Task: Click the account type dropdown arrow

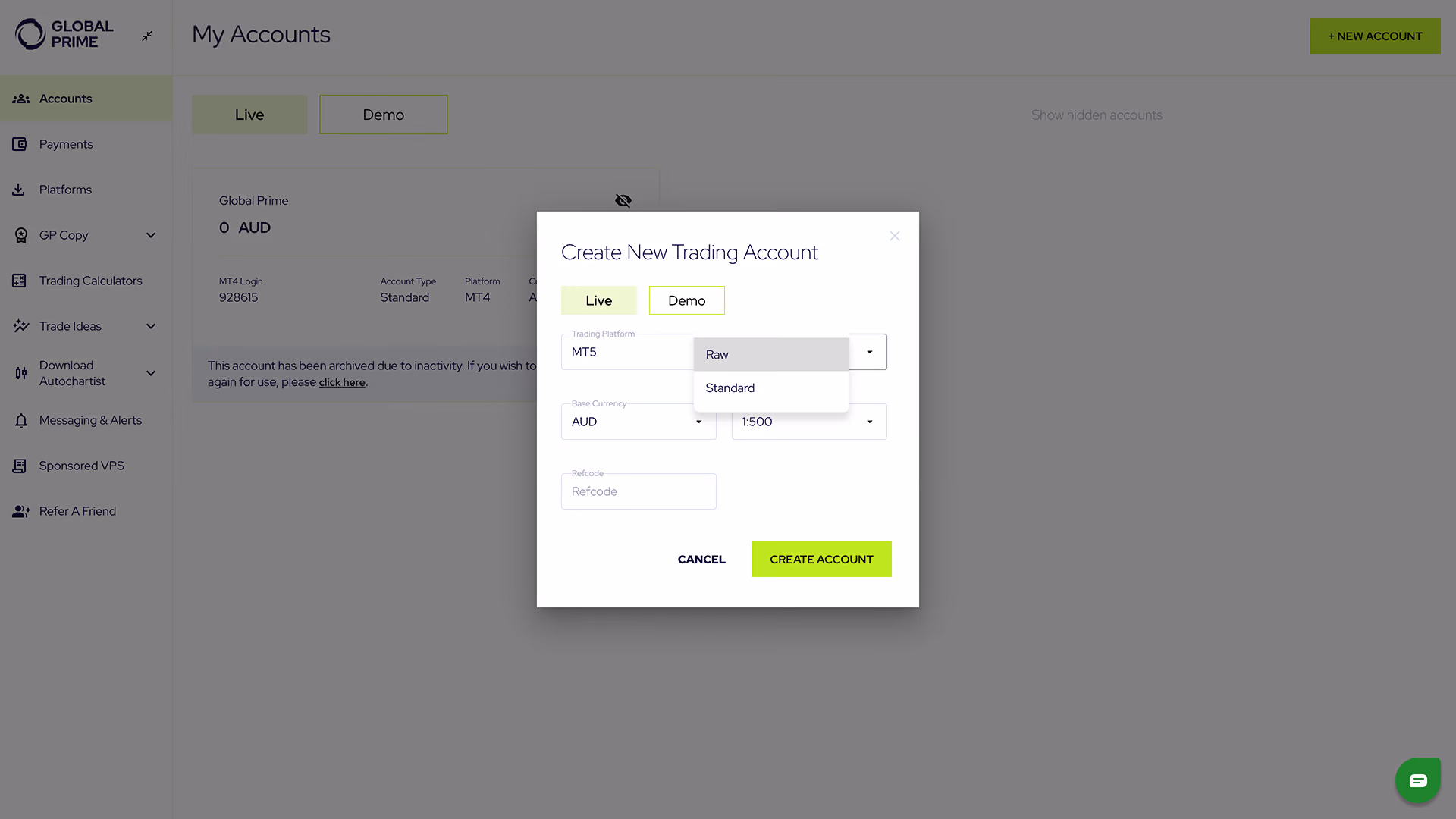Action: point(870,352)
